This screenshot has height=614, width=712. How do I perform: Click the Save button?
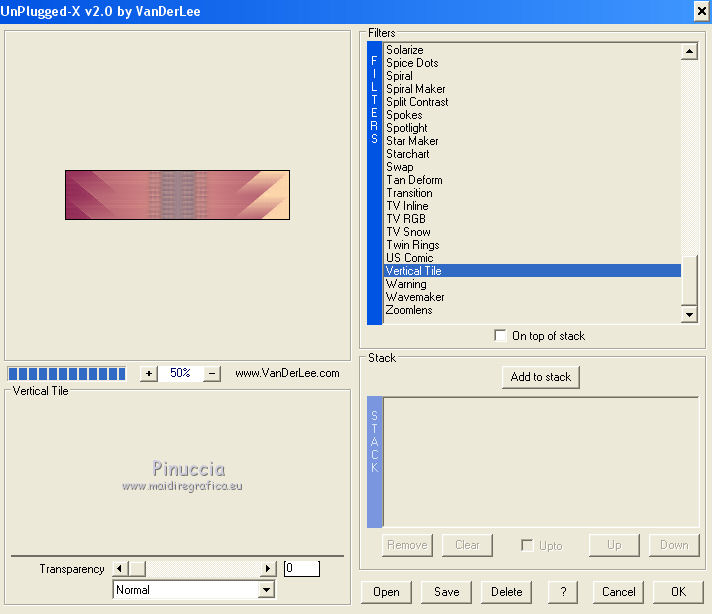[x=446, y=592]
